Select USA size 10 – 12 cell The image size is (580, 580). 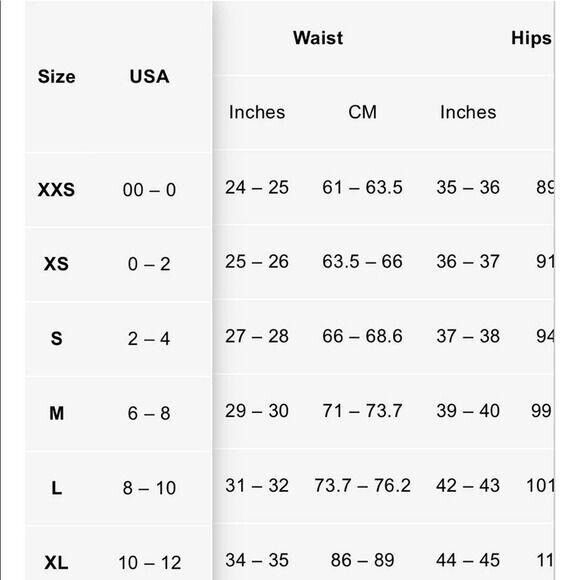pos(149,563)
